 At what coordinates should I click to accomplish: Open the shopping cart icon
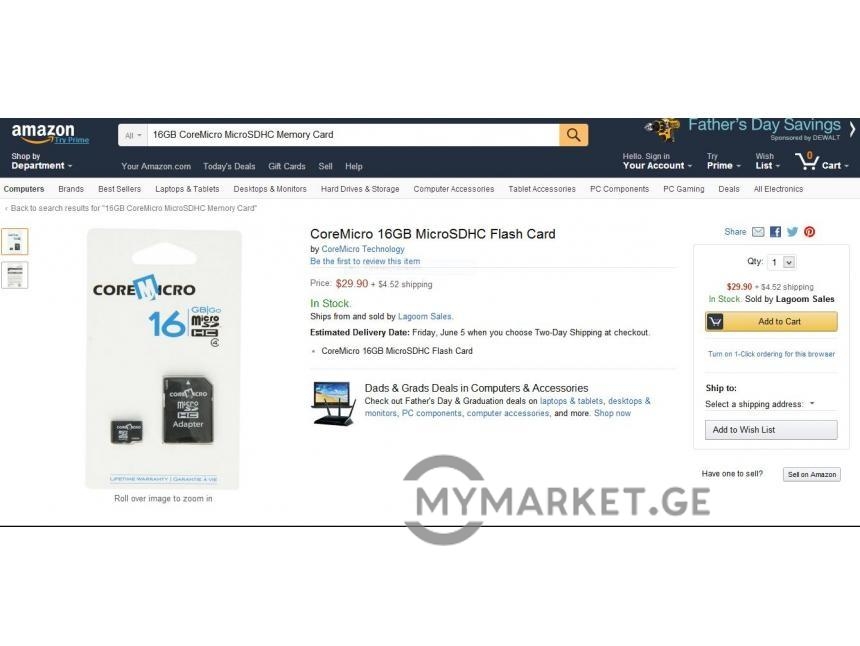[807, 161]
